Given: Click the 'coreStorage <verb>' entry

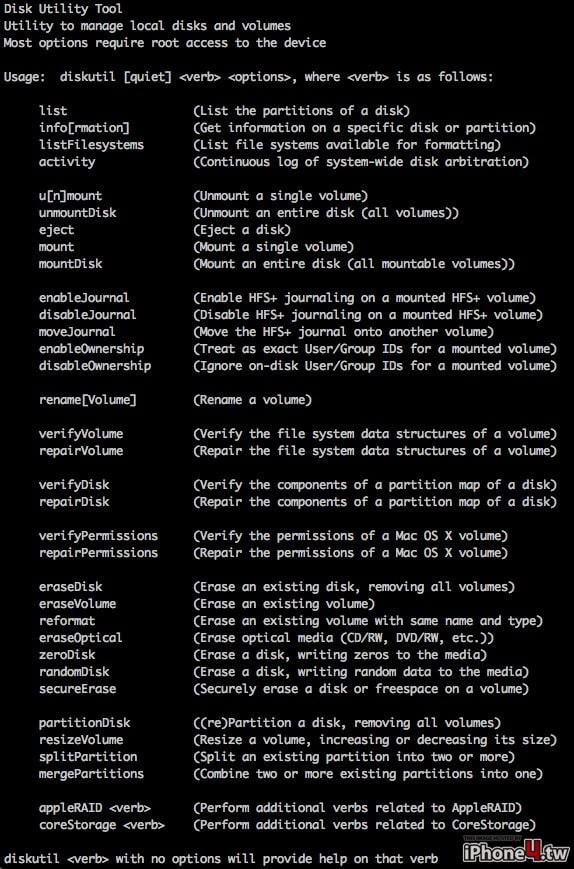Looking at the screenshot, I should pyautogui.click(x=102, y=825).
